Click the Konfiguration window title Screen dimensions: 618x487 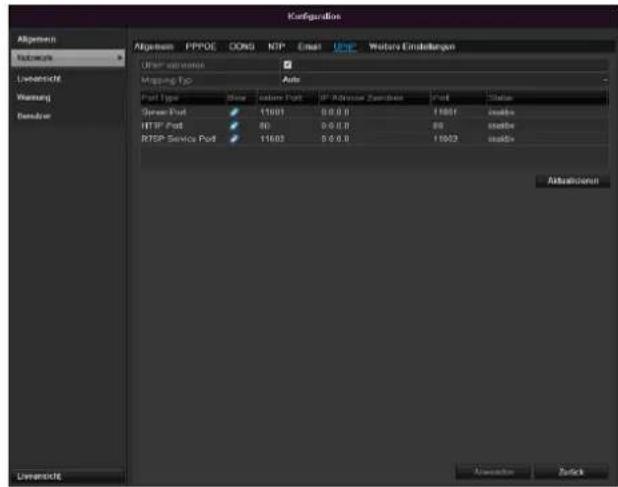314,17
